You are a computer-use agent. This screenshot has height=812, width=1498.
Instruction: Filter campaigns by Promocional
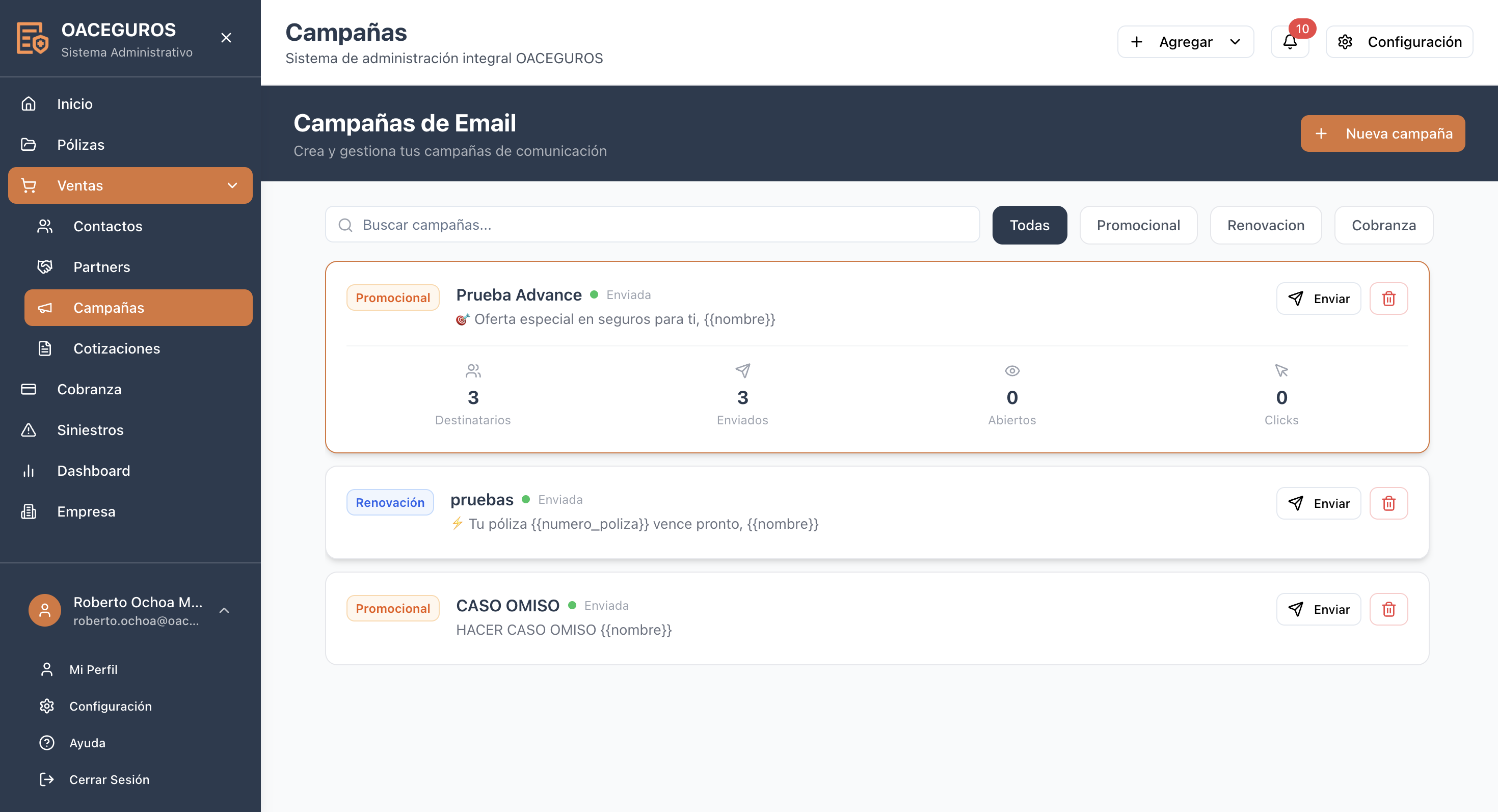1138,225
